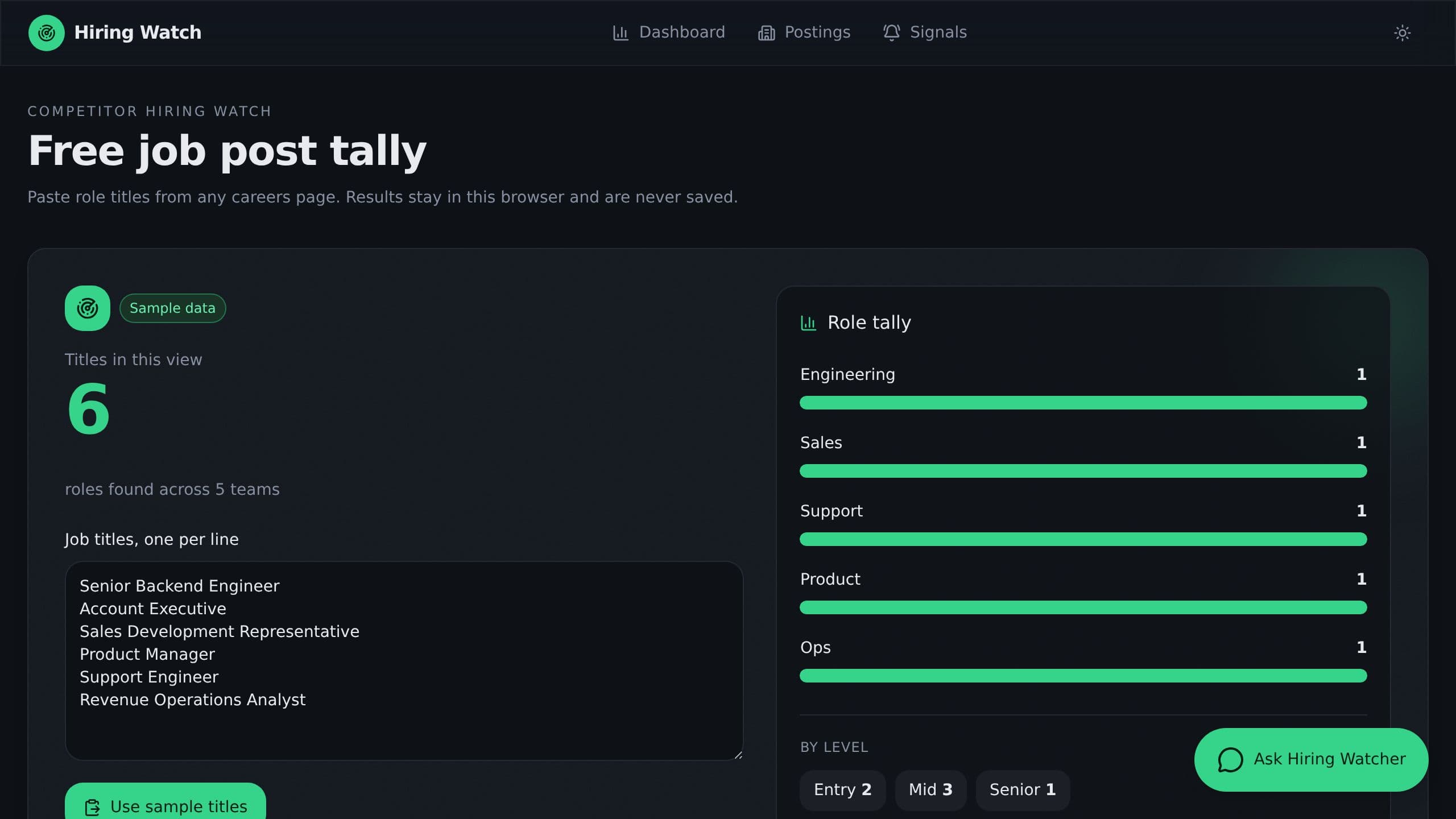Select the Entry 2 level chip
The width and height of the screenshot is (1456, 819).
click(842, 790)
